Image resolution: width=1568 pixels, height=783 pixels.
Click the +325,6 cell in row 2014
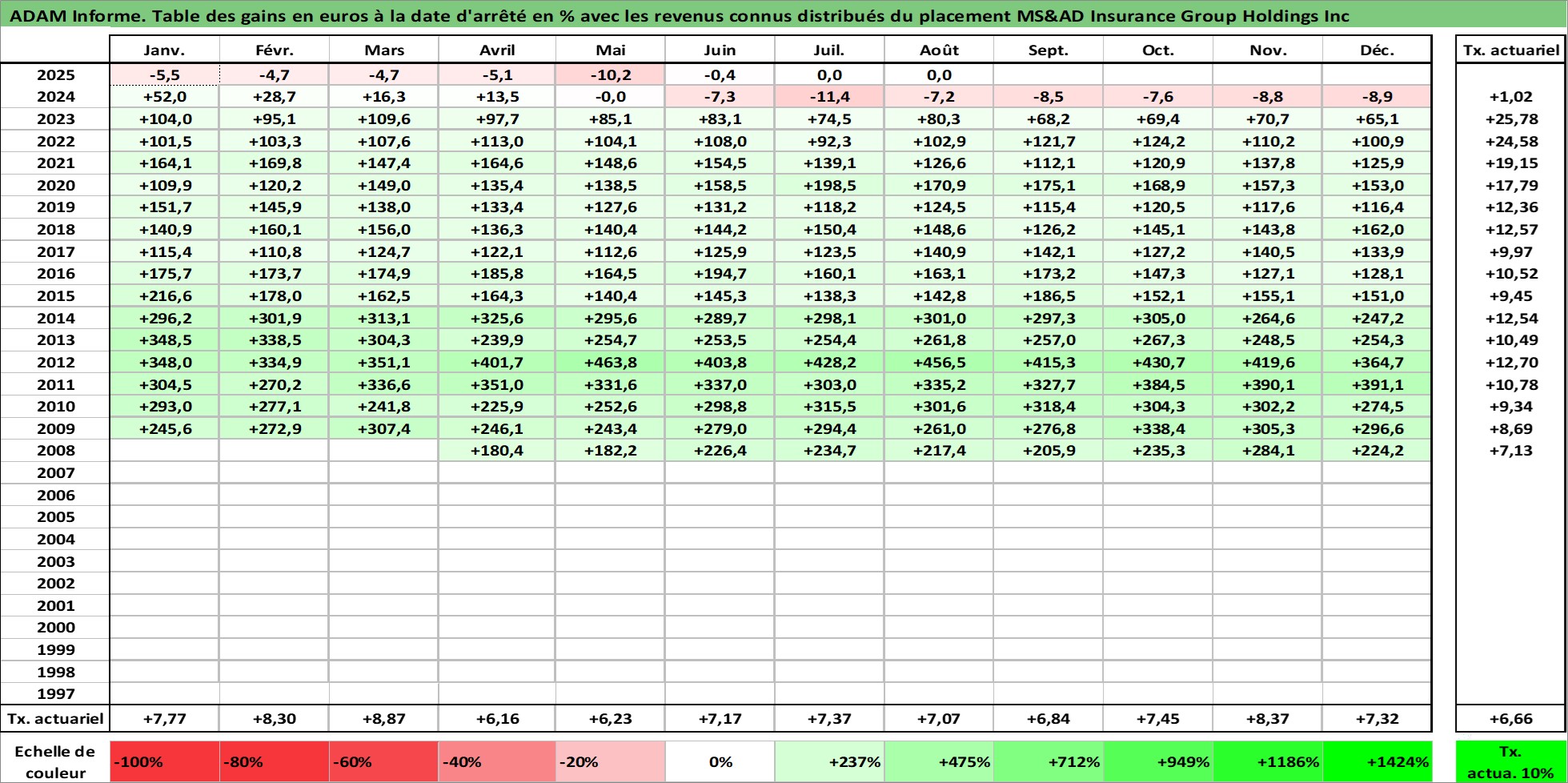coord(497,319)
